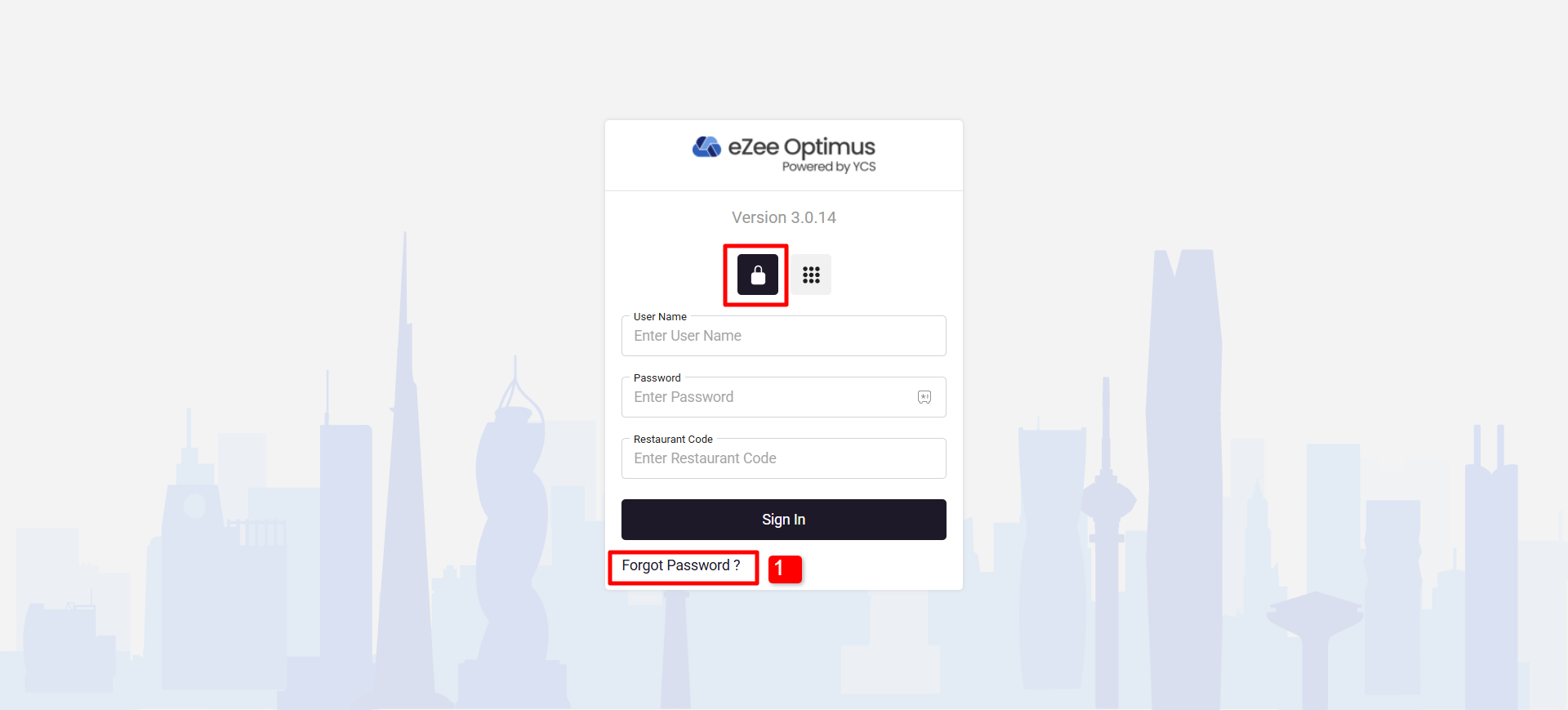Click the Restaurant Code input field

pyautogui.click(x=784, y=458)
